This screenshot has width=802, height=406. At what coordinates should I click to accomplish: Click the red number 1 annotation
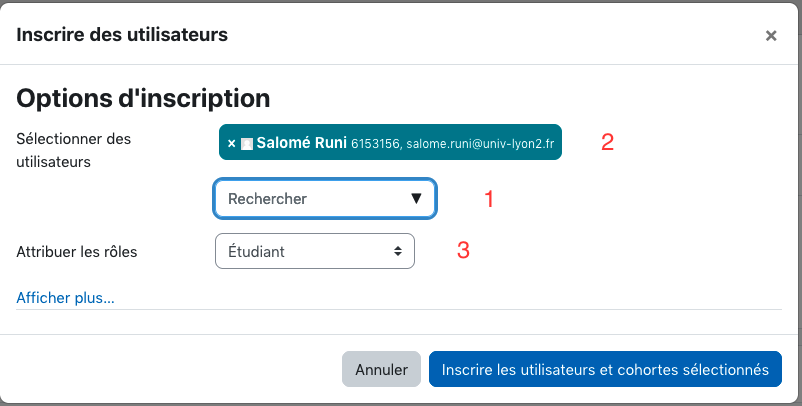[489, 199]
